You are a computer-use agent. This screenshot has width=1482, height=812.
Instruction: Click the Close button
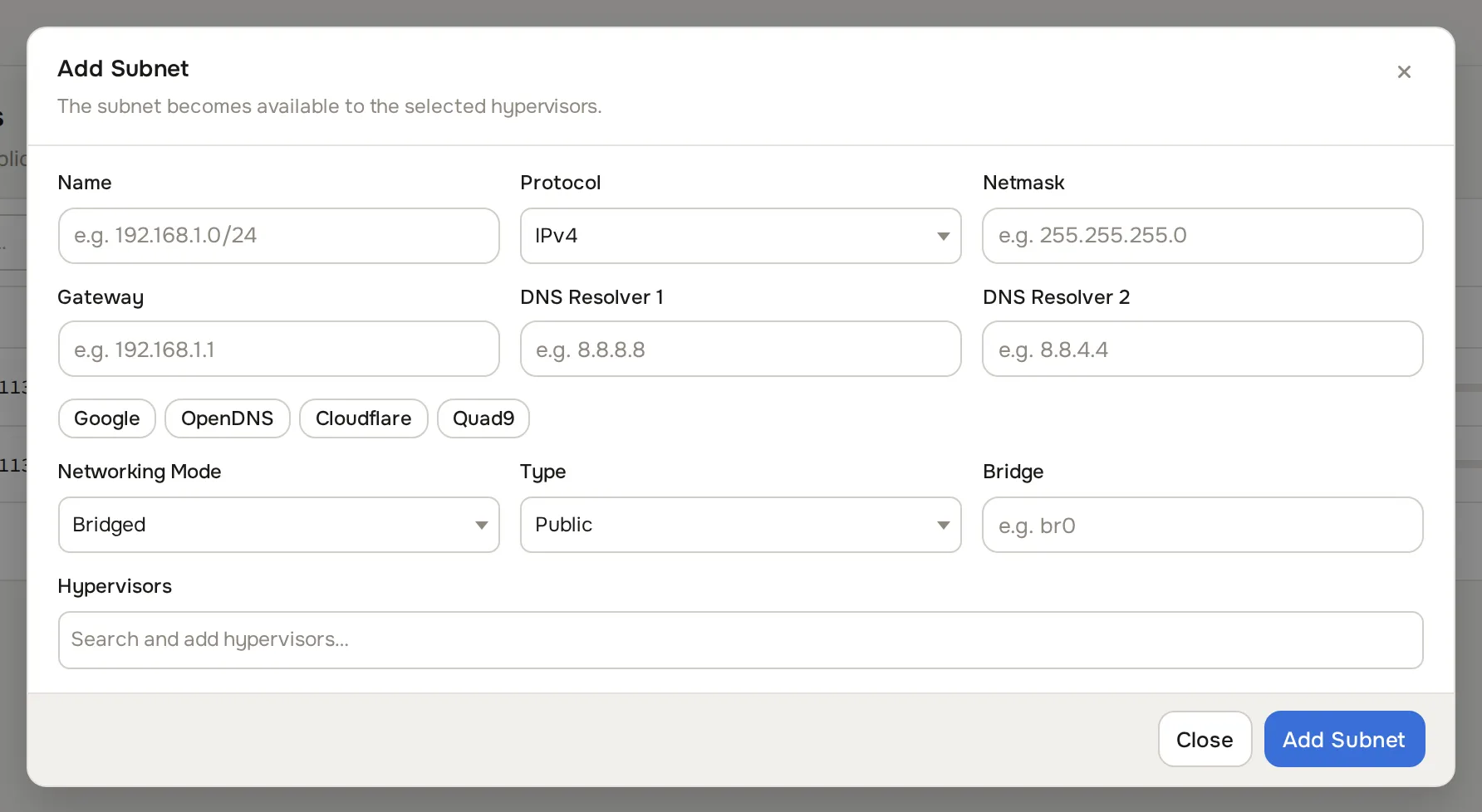tap(1205, 739)
